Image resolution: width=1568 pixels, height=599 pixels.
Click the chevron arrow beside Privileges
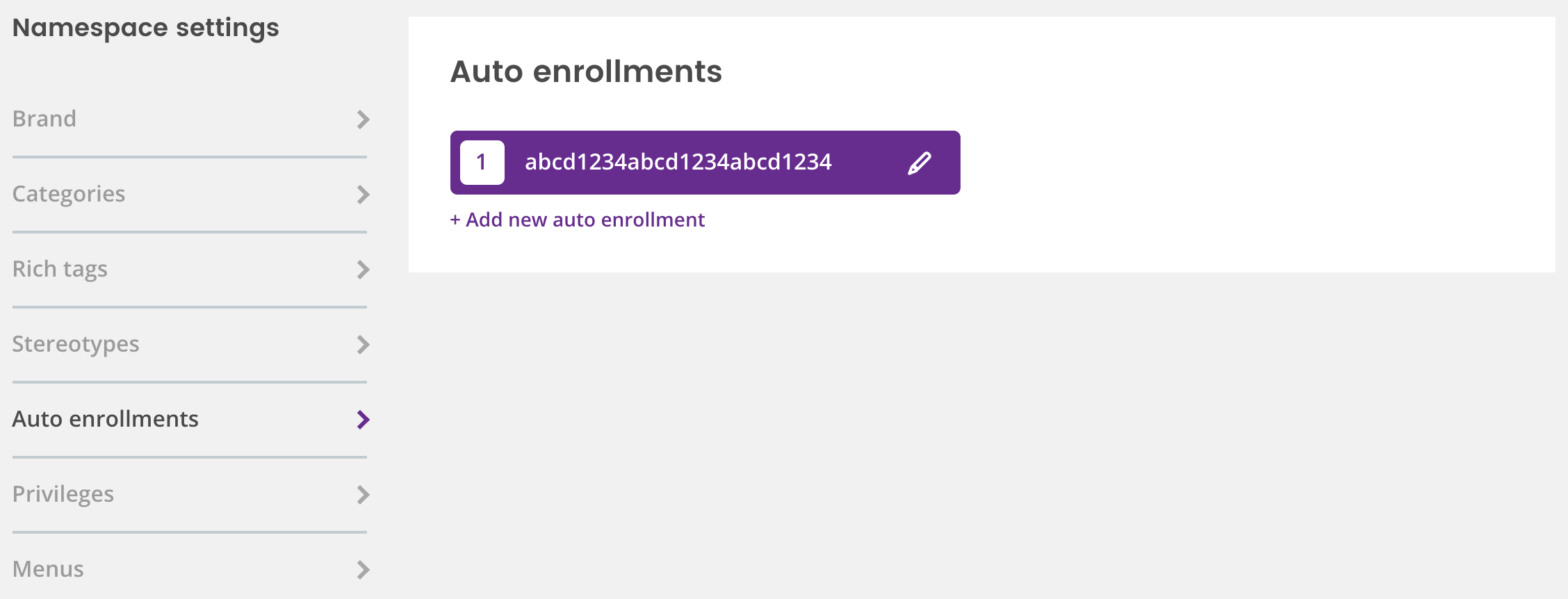pos(363,495)
